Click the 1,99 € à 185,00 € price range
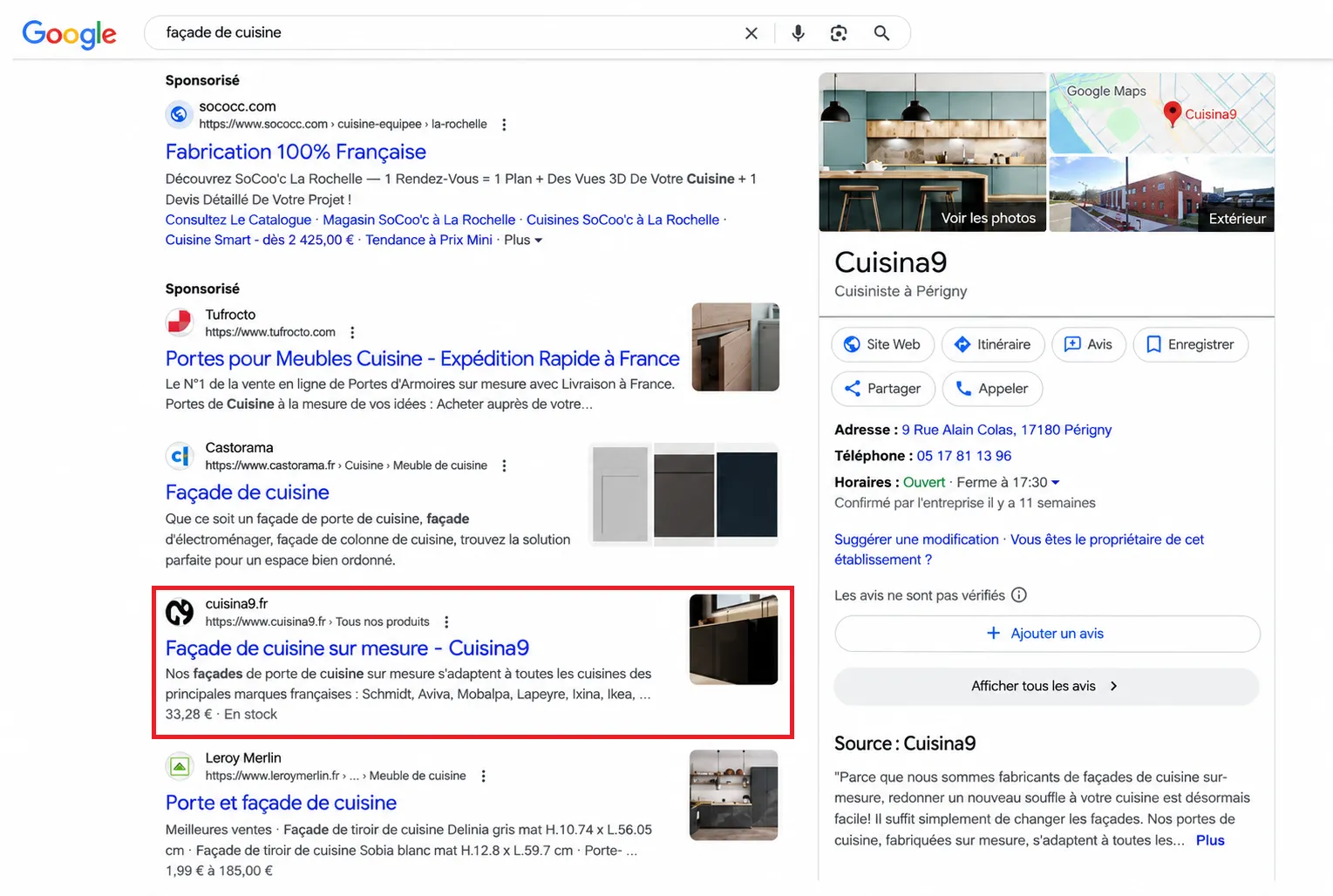The height and width of the screenshot is (896, 1333). coord(219,871)
